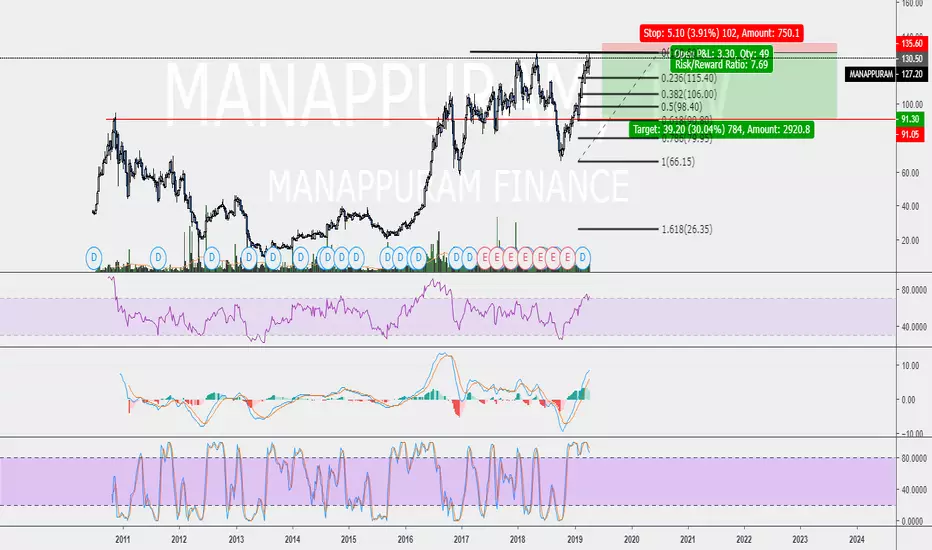Click the D dividend marker between 2011 and 2012
Image resolution: width=932 pixels, height=550 pixels.
point(158,258)
